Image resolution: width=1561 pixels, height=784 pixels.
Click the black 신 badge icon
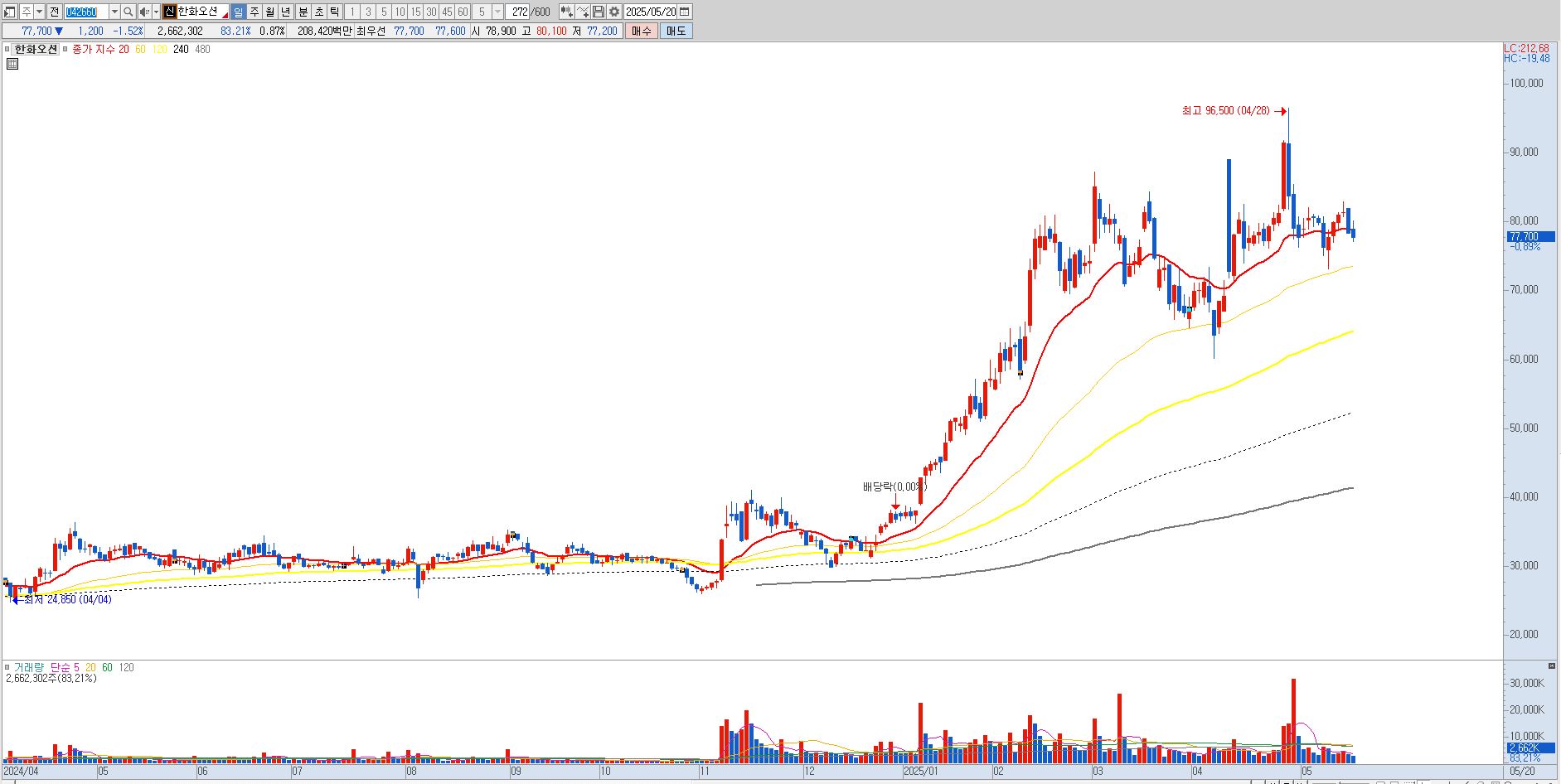click(169, 12)
